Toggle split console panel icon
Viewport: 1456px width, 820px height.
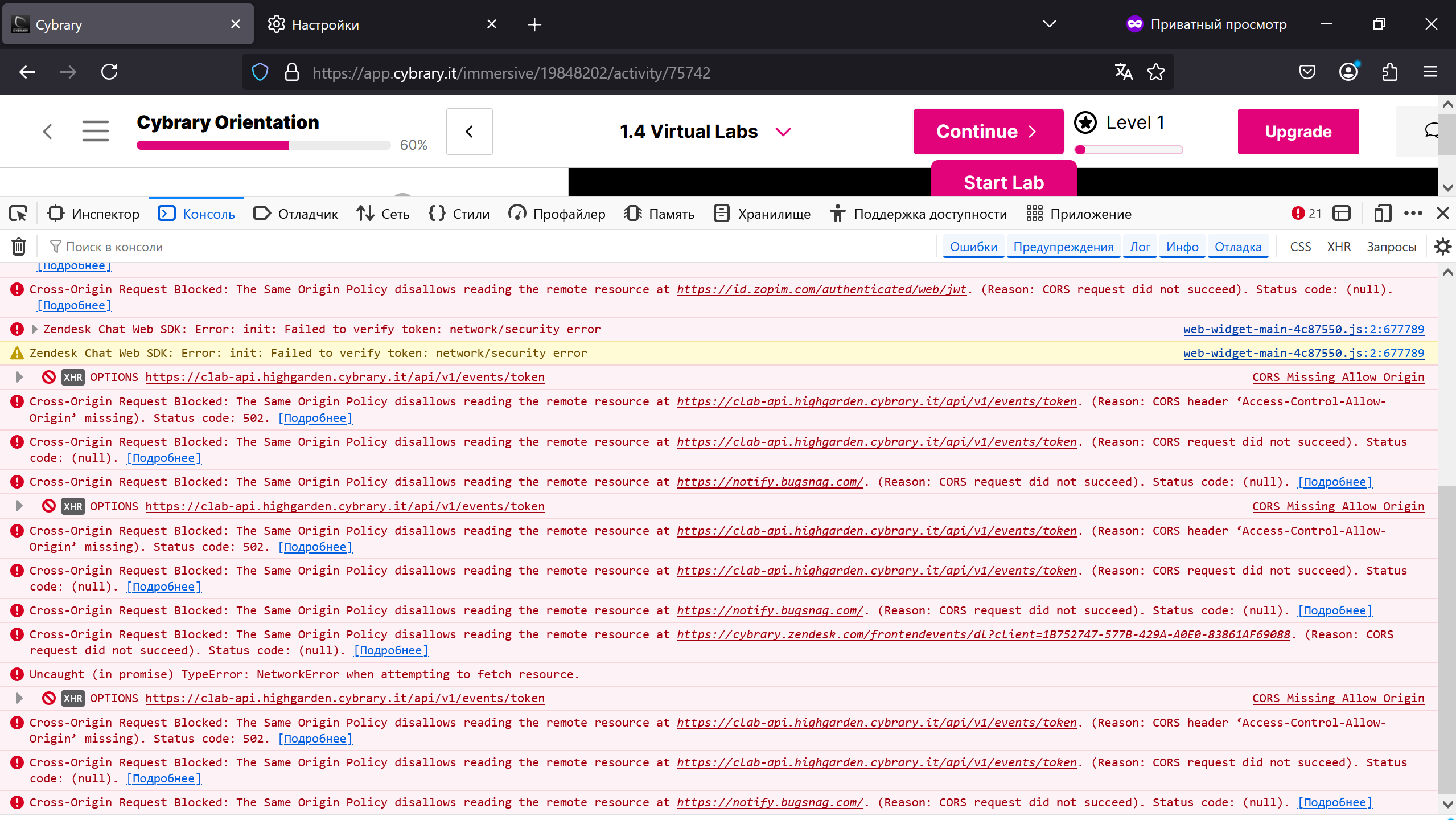[1342, 214]
